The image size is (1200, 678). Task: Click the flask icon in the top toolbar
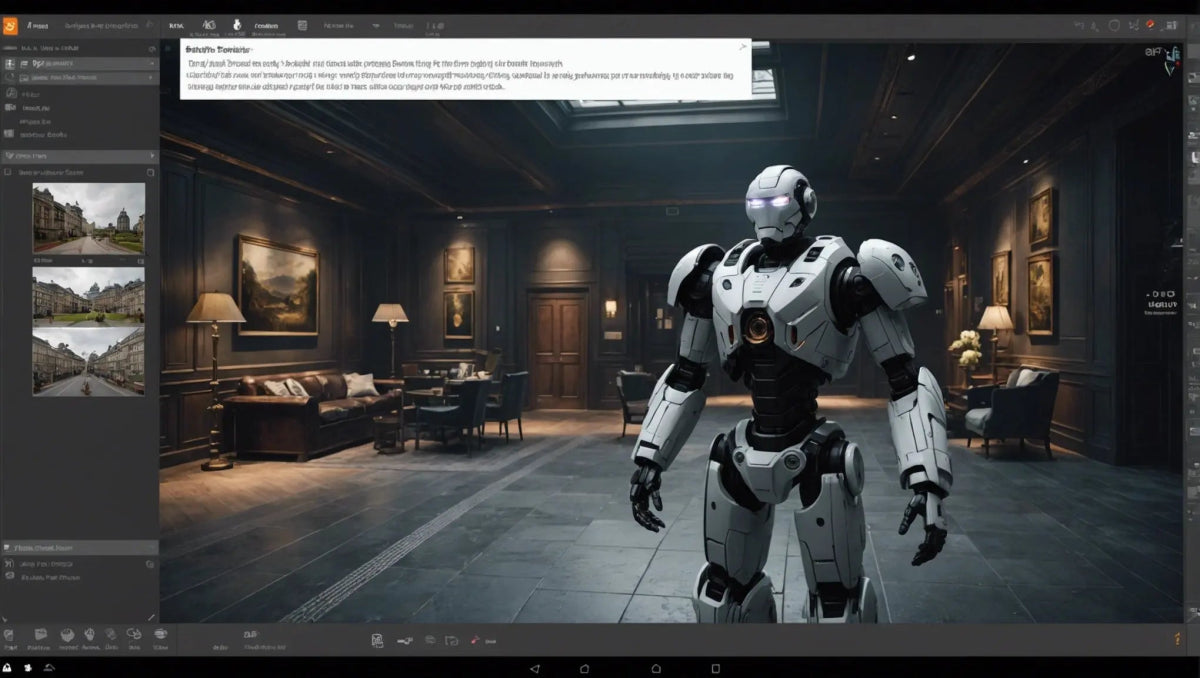tap(237, 25)
